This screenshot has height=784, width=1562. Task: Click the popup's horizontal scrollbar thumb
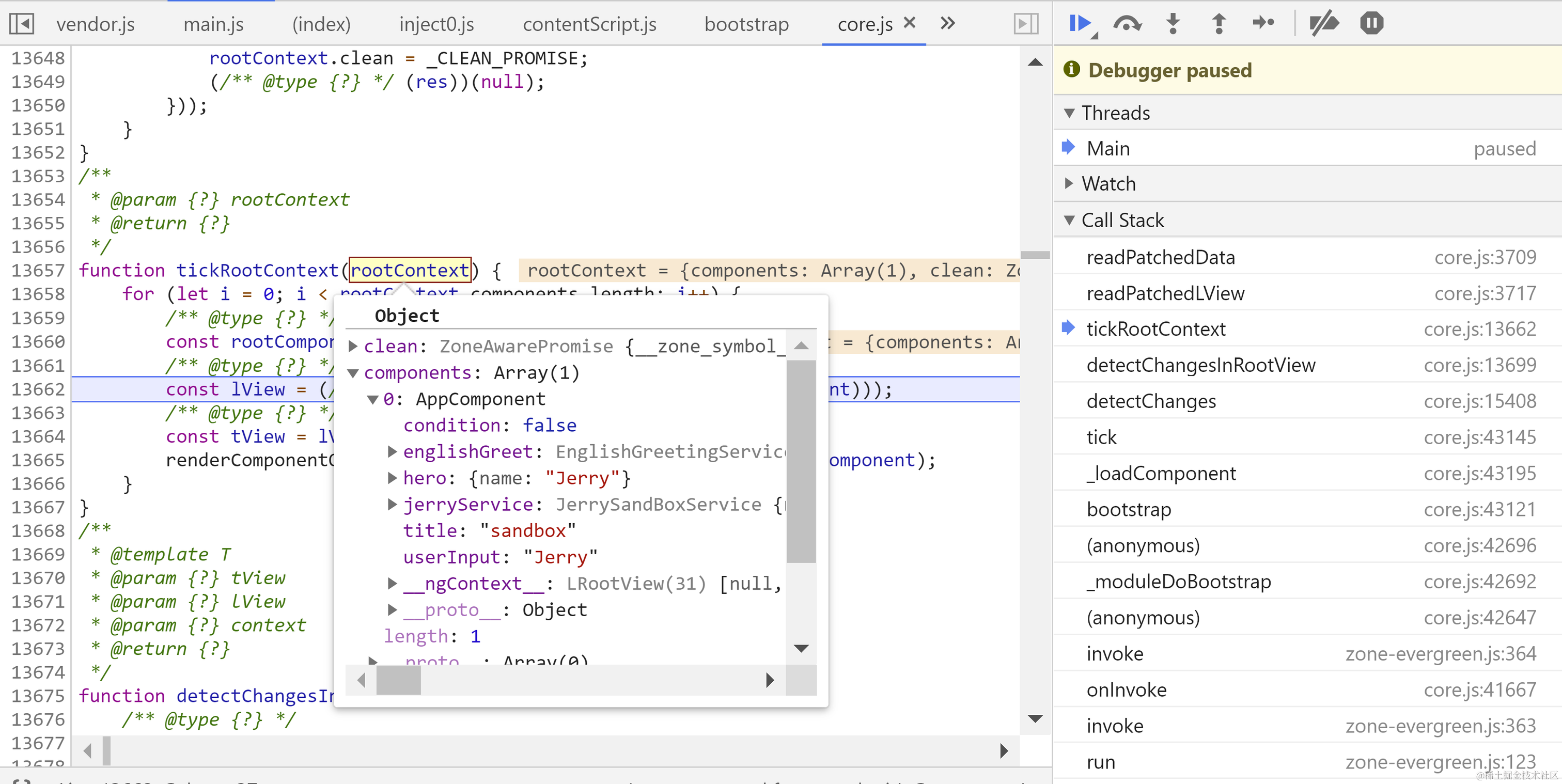pyautogui.click(x=398, y=680)
